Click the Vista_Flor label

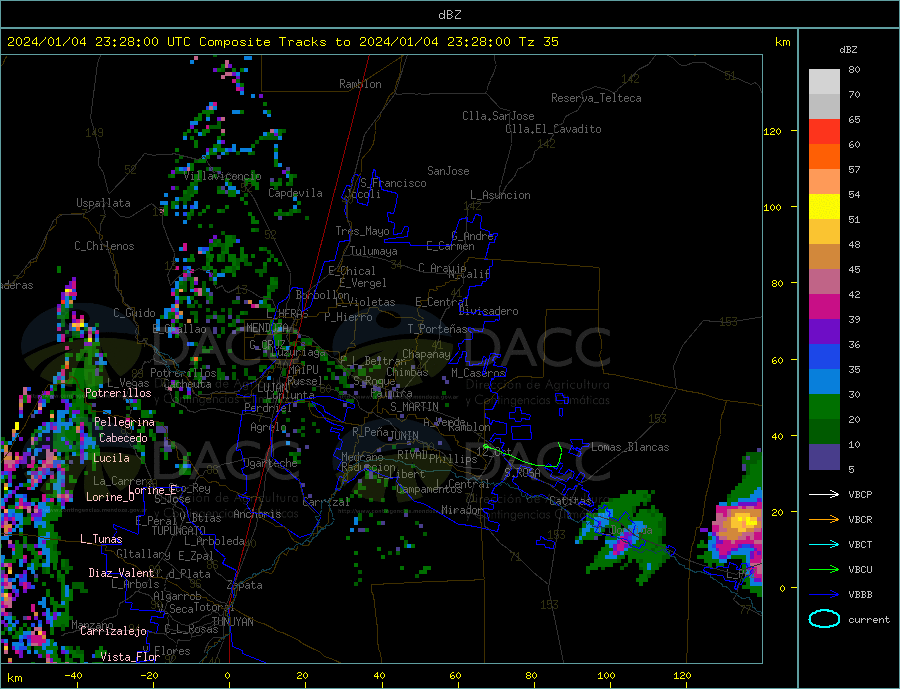[130, 657]
